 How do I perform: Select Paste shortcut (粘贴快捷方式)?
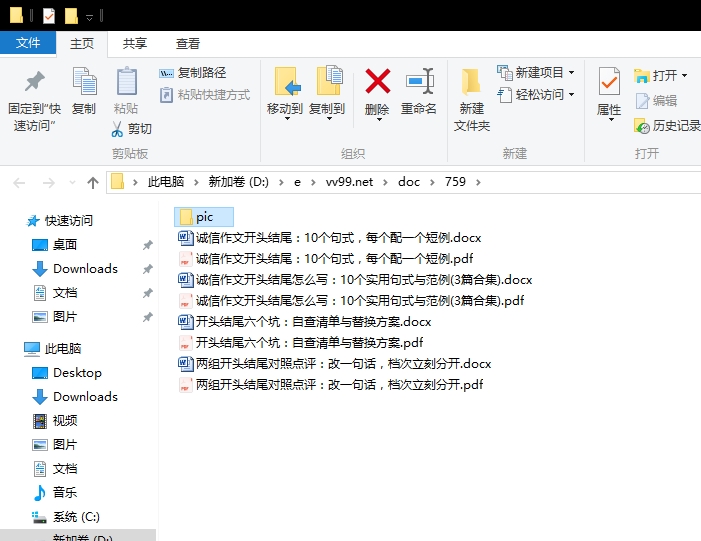pyautogui.click(x=205, y=95)
